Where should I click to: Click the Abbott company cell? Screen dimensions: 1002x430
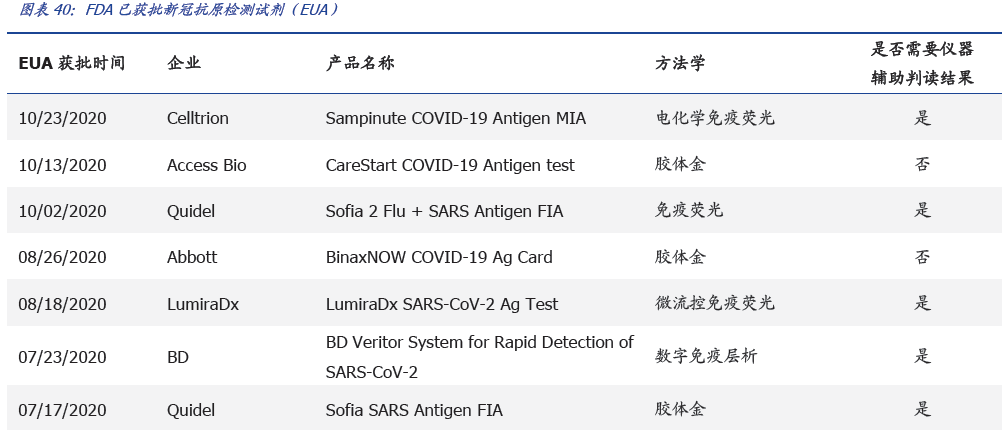(192, 257)
